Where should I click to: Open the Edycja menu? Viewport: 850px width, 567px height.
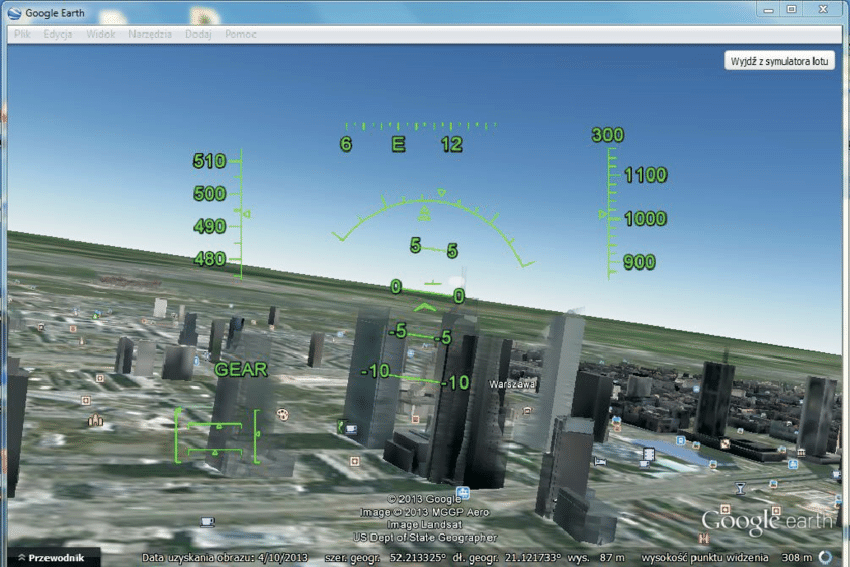58,34
